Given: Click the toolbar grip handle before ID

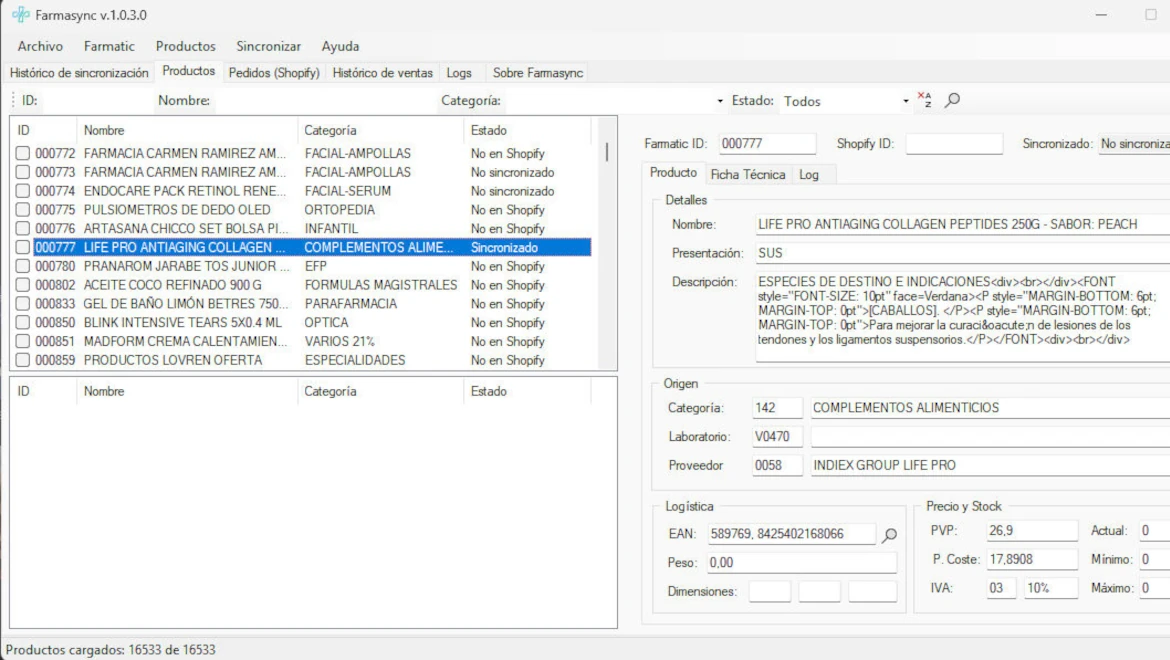Looking at the screenshot, I should tap(13, 100).
